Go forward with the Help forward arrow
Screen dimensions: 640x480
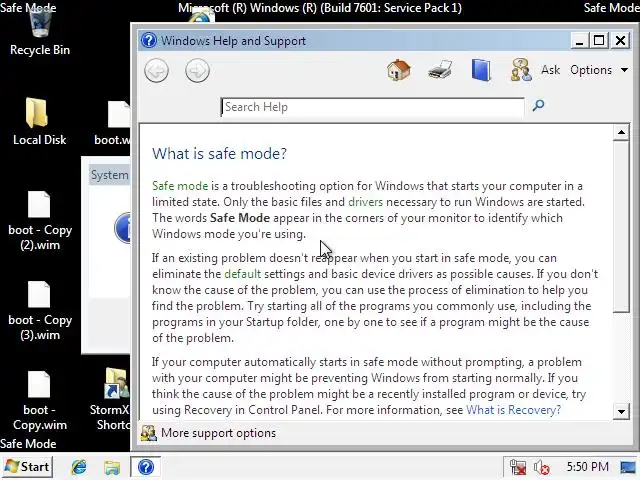click(197, 71)
